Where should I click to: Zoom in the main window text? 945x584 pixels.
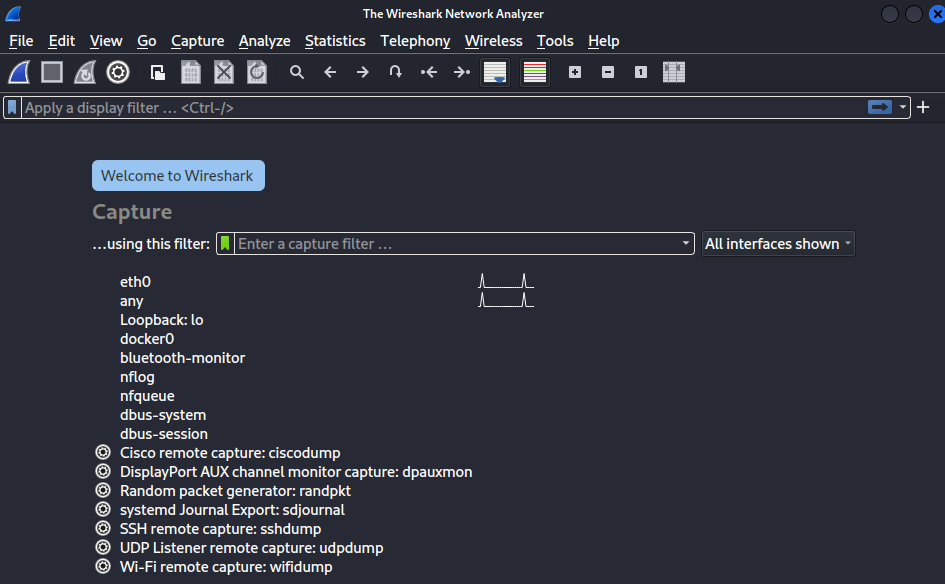click(575, 72)
